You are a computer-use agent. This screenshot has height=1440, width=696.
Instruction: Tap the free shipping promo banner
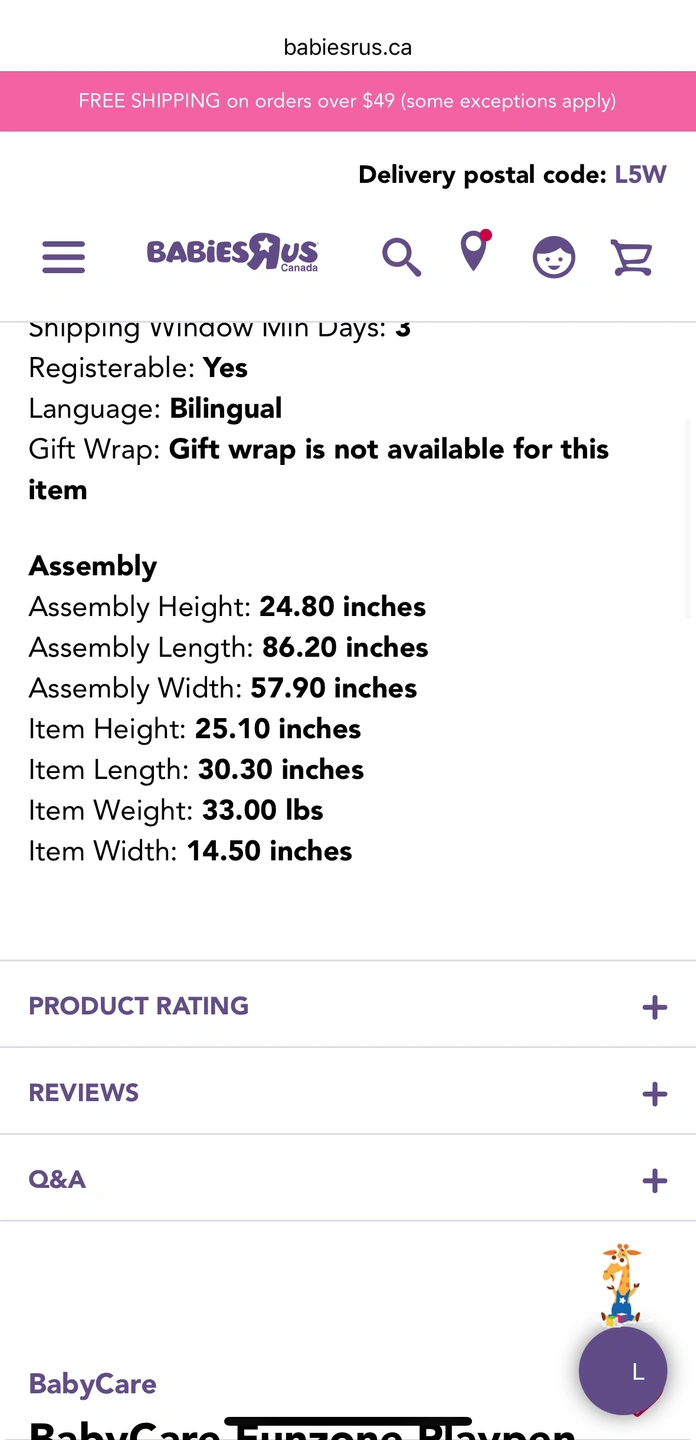[348, 101]
